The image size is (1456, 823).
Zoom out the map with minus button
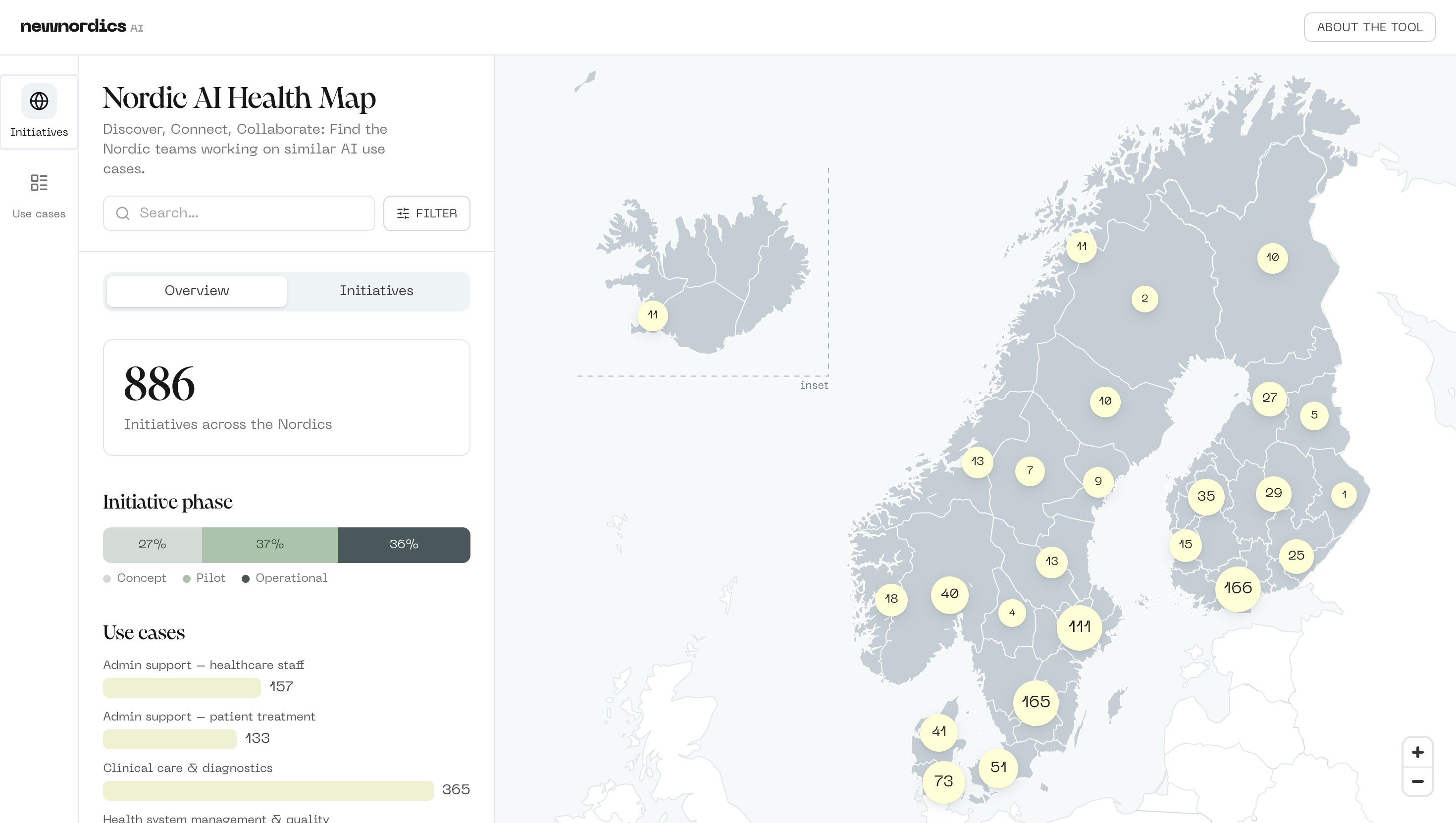coord(1417,782)
